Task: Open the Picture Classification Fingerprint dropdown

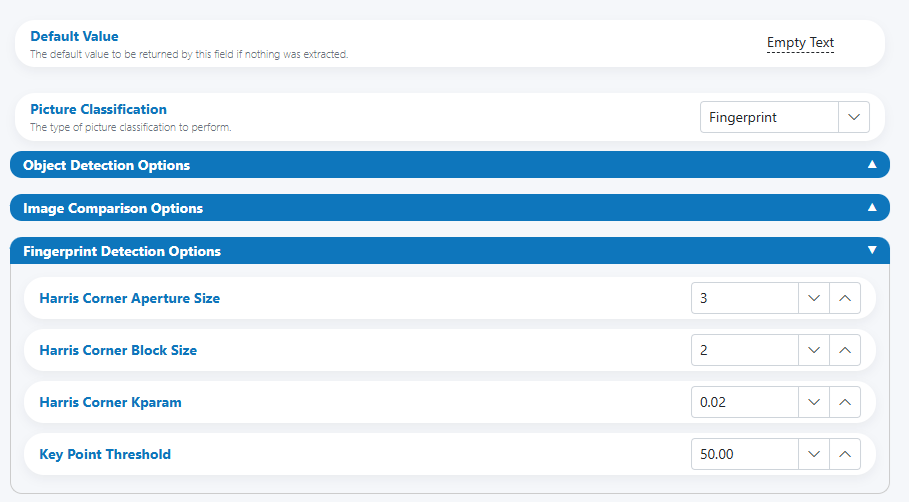Action: 854,117
